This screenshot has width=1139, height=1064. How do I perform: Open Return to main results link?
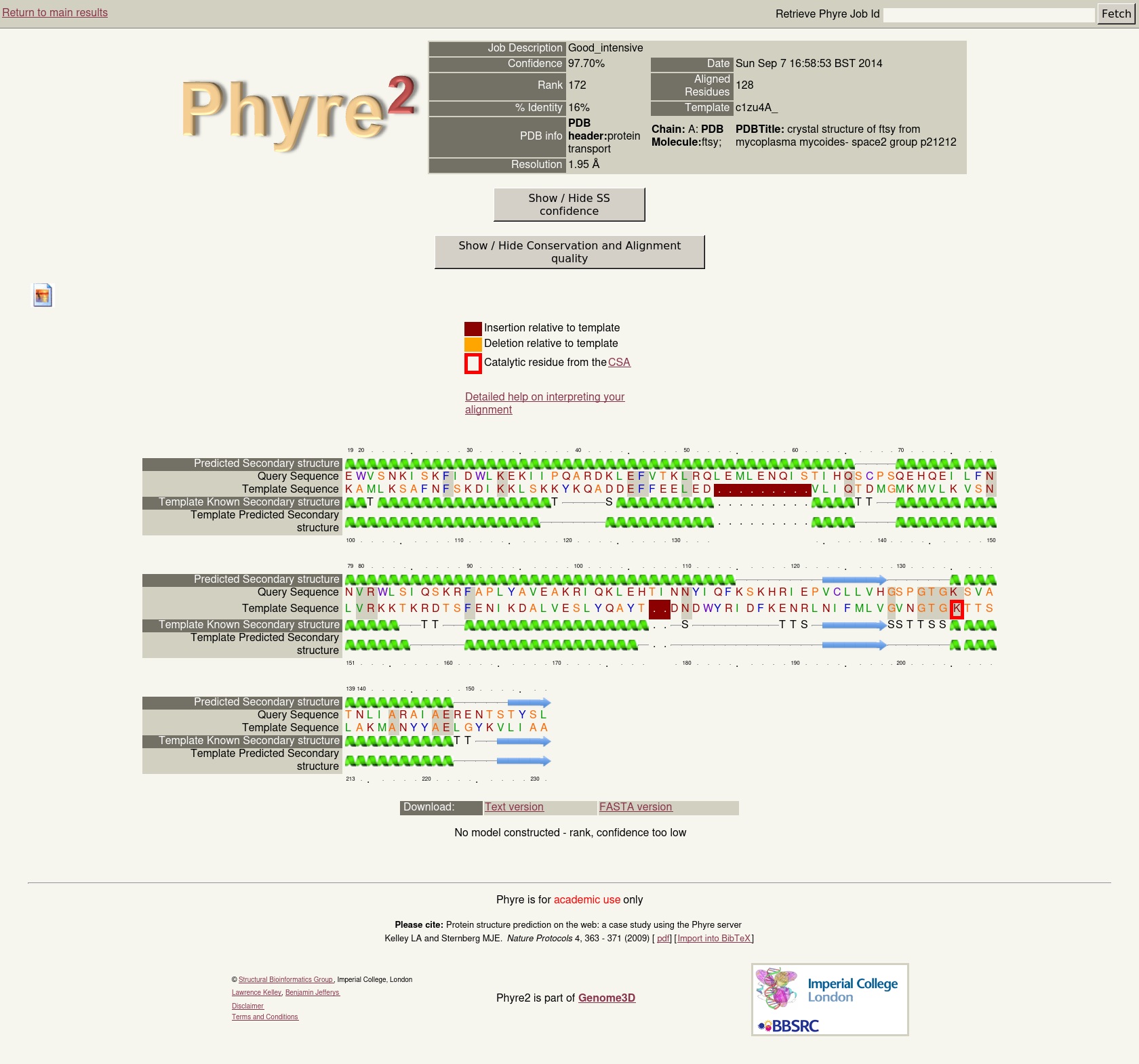coord(55,13)
